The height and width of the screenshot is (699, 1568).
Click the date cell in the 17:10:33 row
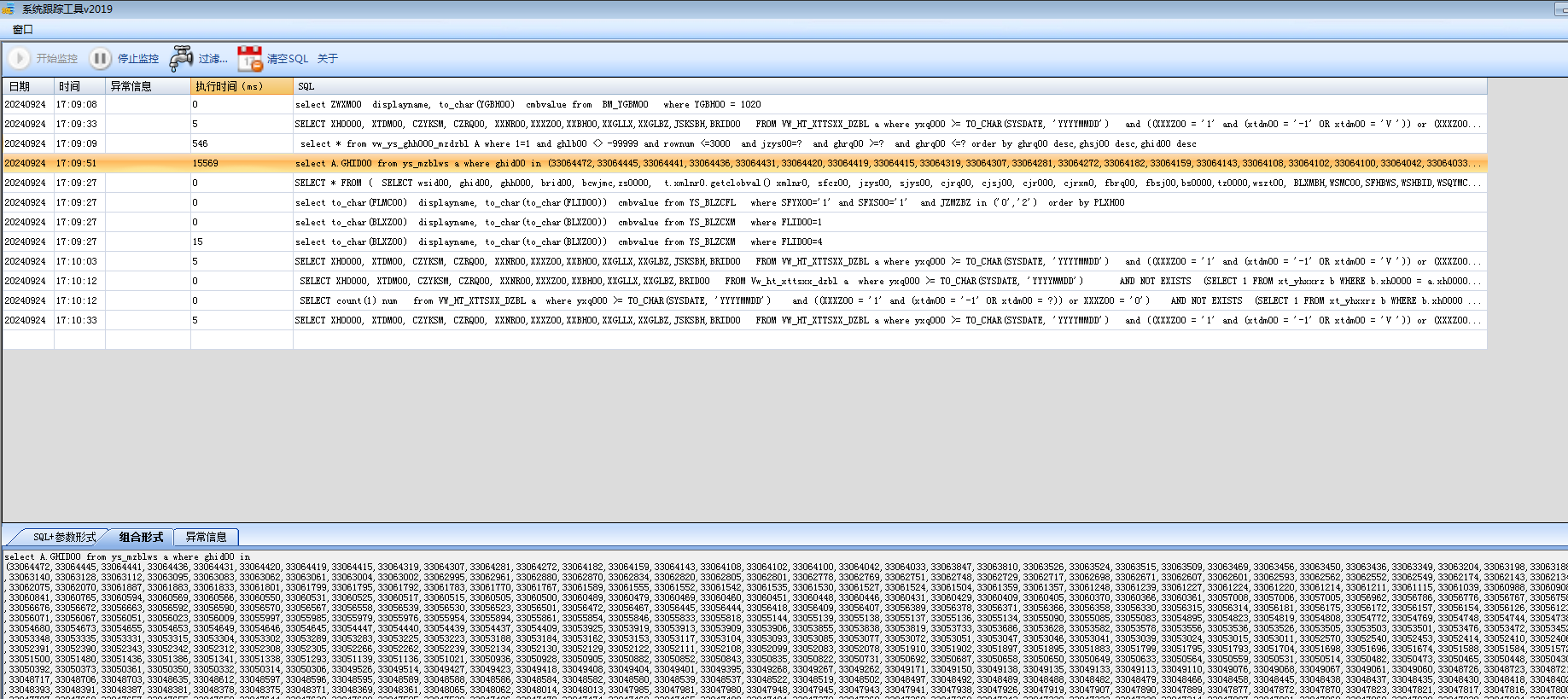point(28,320)
